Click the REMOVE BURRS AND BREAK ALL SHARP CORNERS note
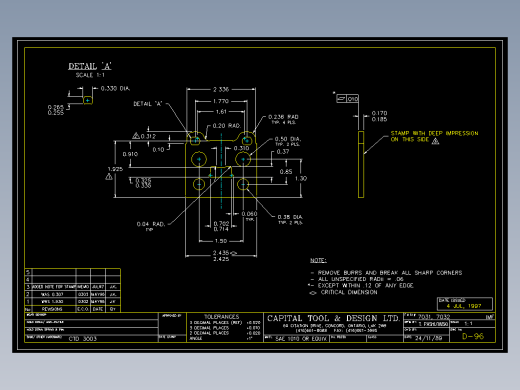The width and height of the screenshot is (520, 390). click(x=390, y=273)
